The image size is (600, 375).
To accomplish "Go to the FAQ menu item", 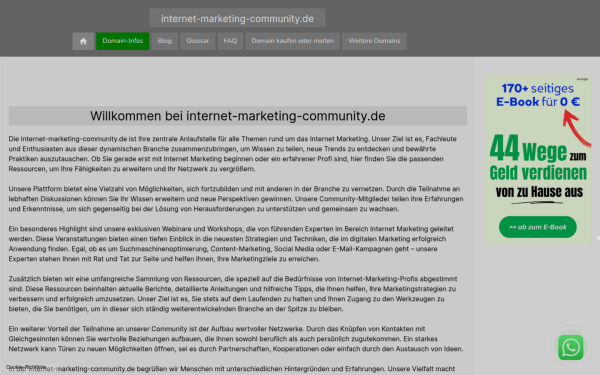I will [230, 41].
